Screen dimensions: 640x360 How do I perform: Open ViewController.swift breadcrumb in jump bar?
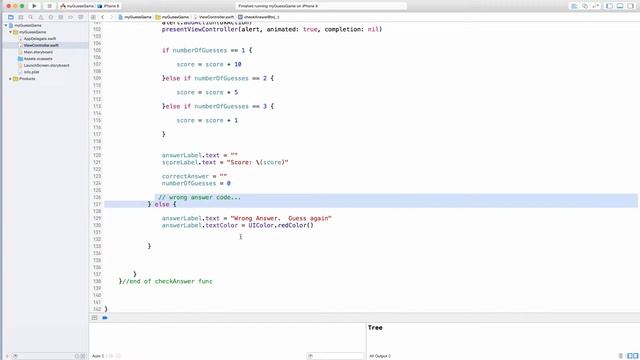pyautogui.click(x=214, y=17)
